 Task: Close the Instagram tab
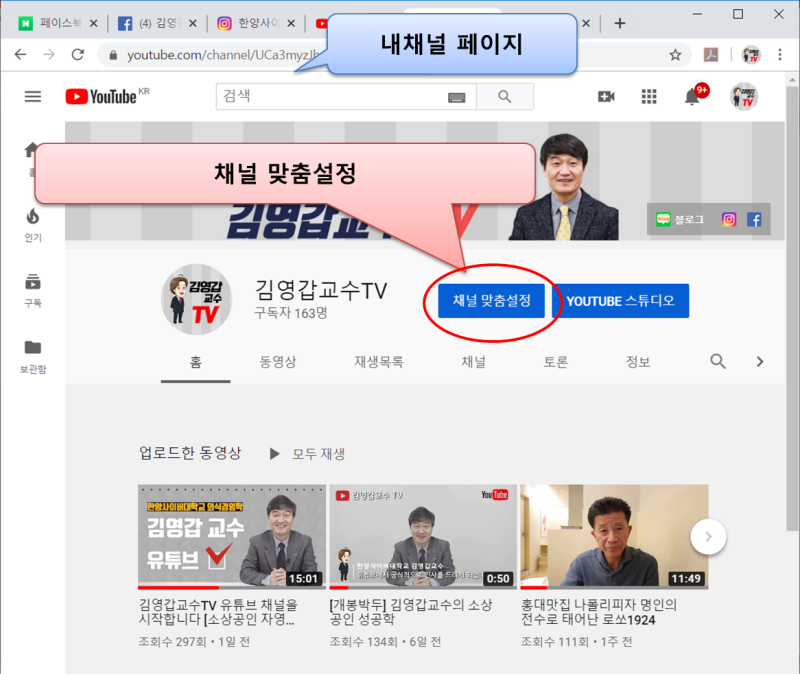pos(291,23)
